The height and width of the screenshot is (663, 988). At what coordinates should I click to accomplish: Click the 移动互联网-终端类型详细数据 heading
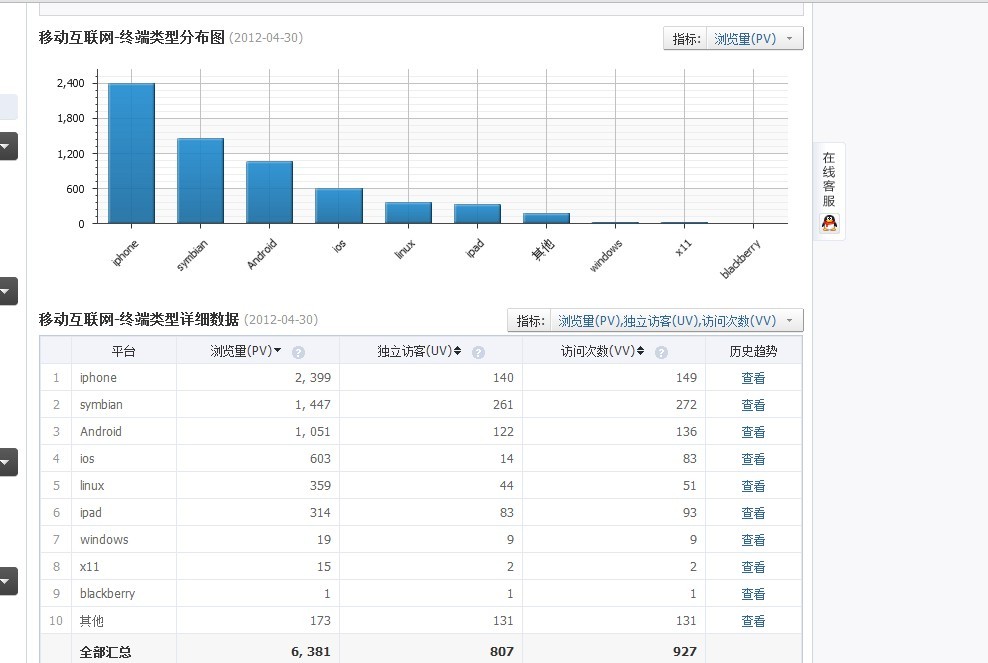coord(139,320)
